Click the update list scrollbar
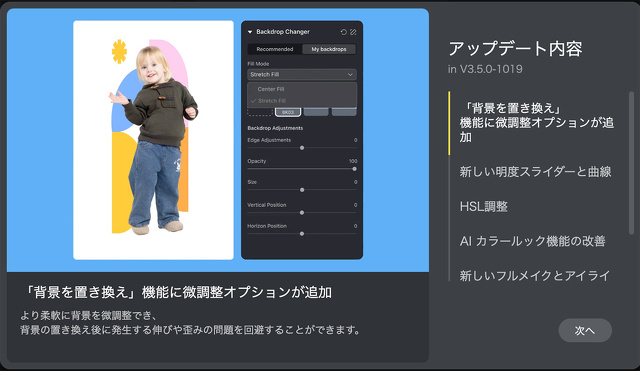The image size is (640, 371). 631,163
